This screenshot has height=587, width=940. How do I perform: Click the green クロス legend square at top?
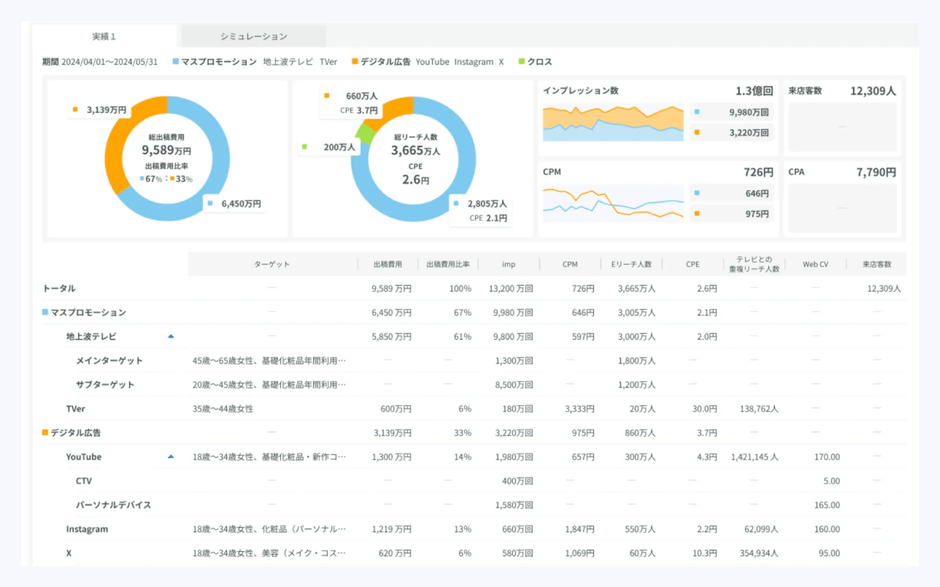(x=522, y=62)
